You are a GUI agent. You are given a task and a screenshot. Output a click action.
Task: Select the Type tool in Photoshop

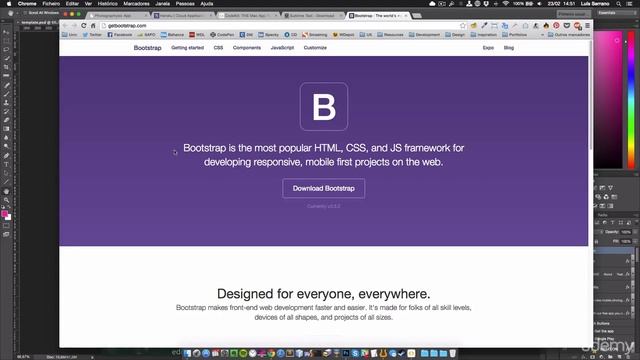(x=6, y=164)
